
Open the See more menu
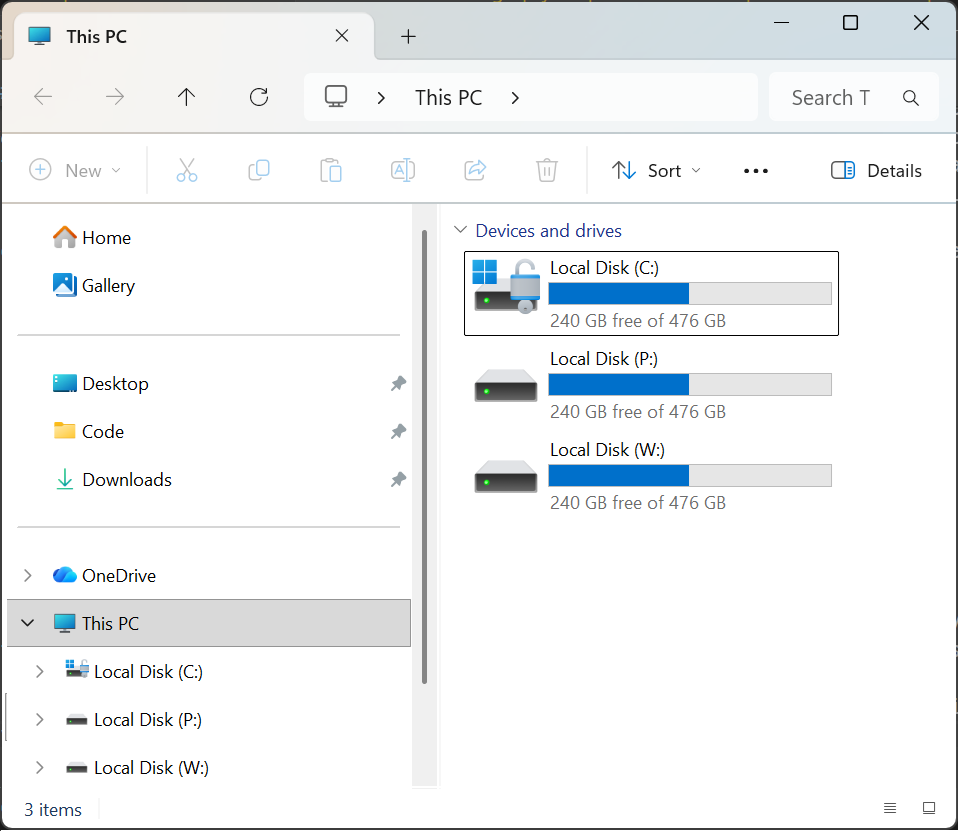tap(755, 170)
